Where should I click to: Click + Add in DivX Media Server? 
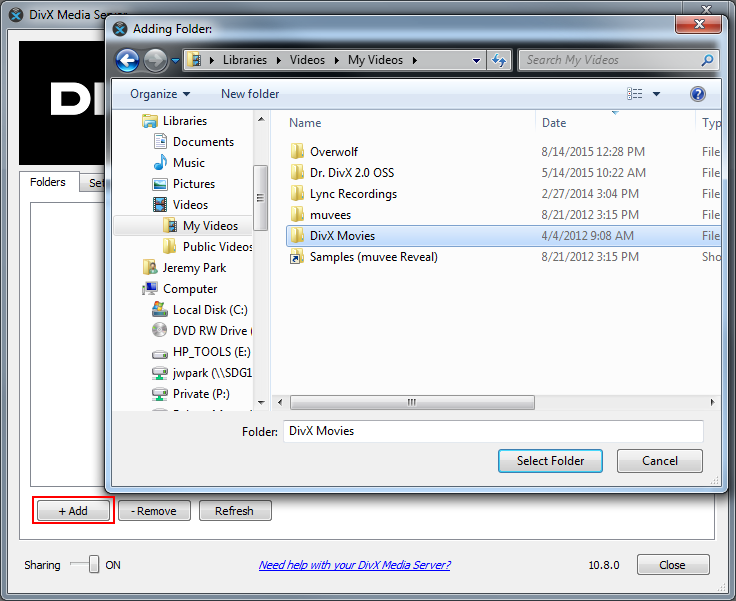[x=73, y=511]
